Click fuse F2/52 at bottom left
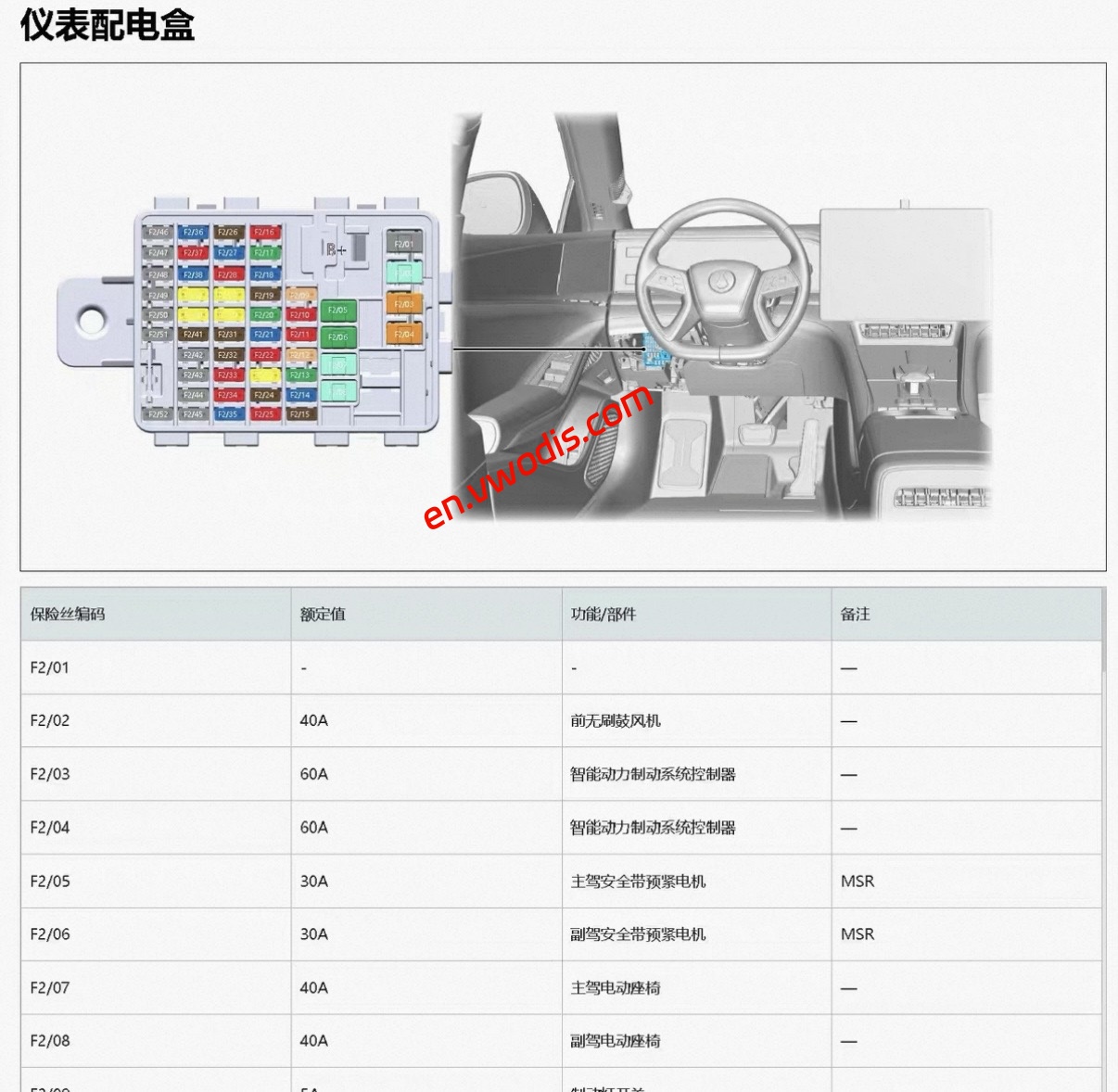Image resolution: width=1118 pixels, height=1092 pixels. 158,413
